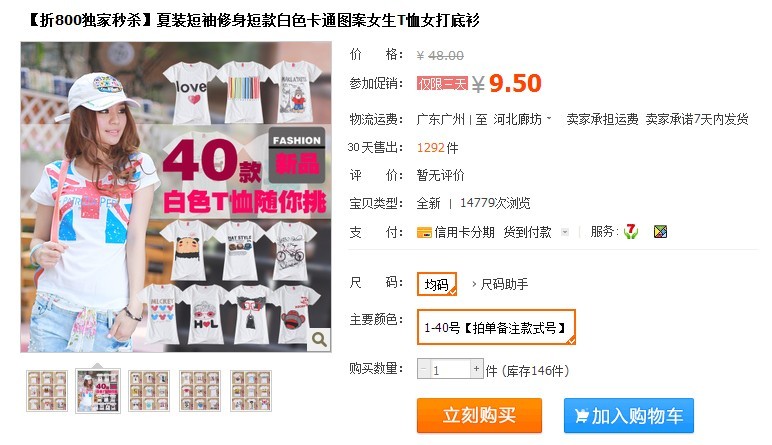Screen dimensions: 772x445
Task: Select the first product thumbnail
Action: pos(47,391)
